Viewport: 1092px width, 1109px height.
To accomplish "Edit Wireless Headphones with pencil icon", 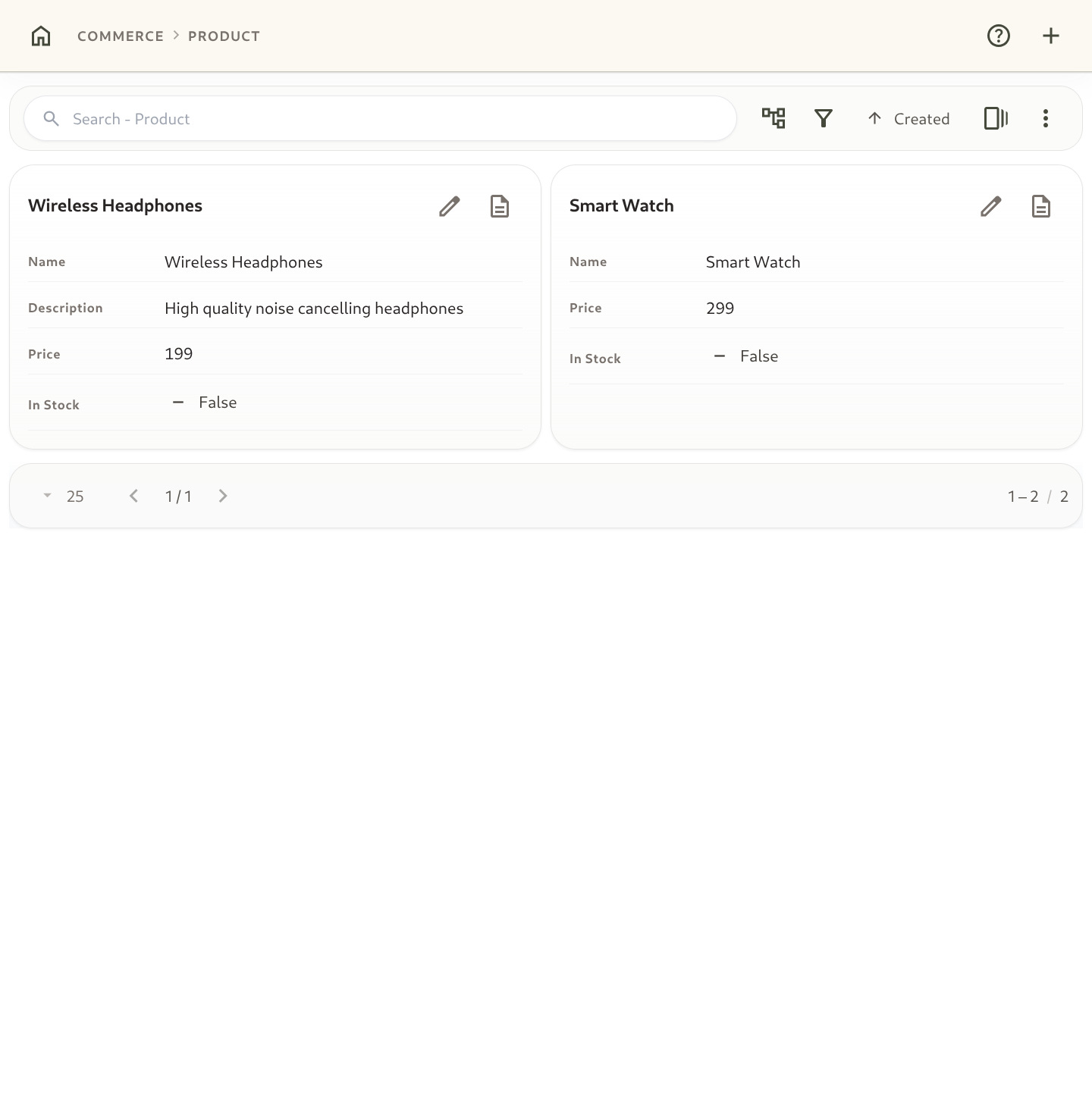I will point(450,206).
